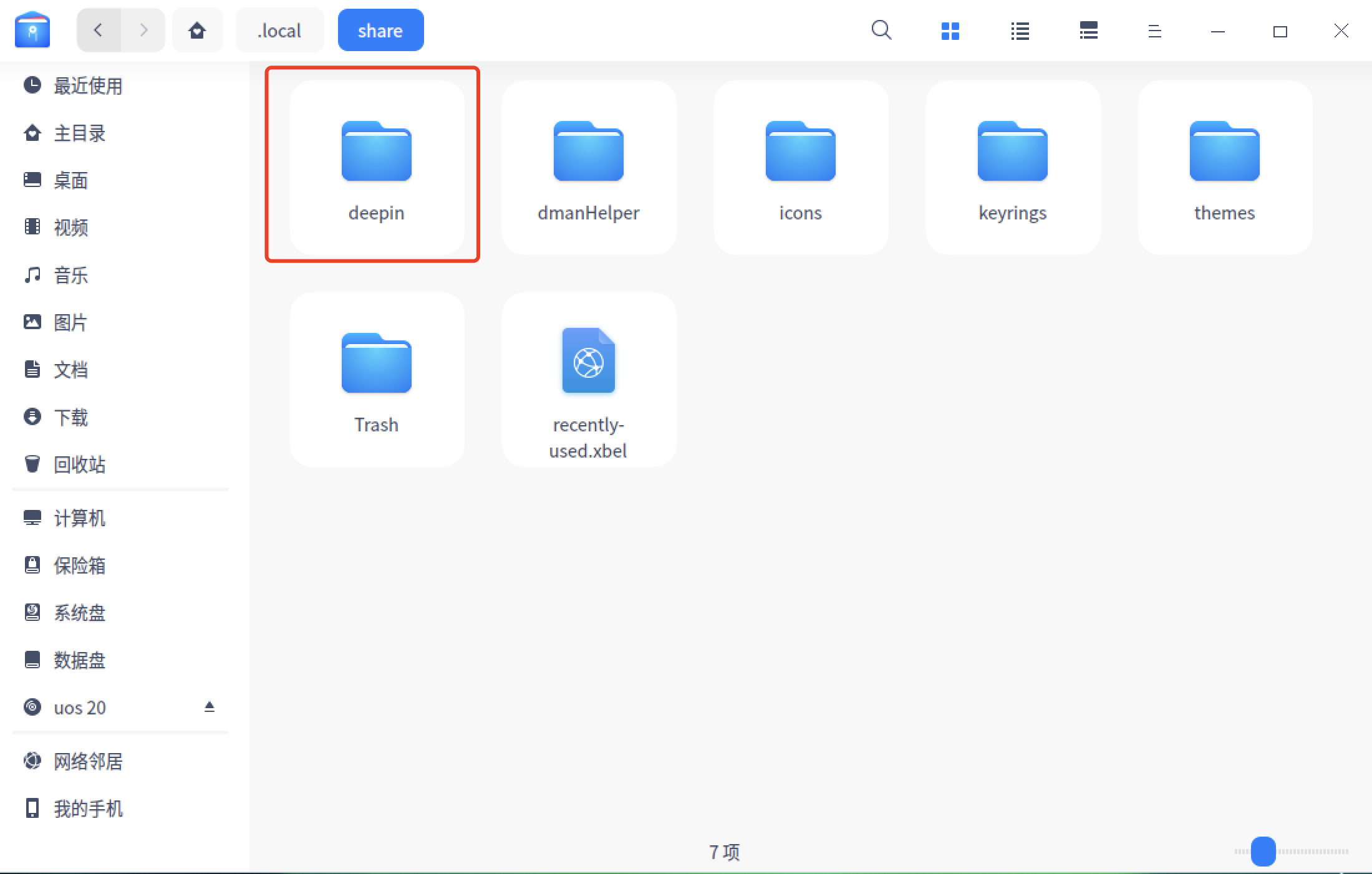Click the document icon beside 文档
Image resolution: width=1372 pixels, height=874 pixels.
[32, 369]
